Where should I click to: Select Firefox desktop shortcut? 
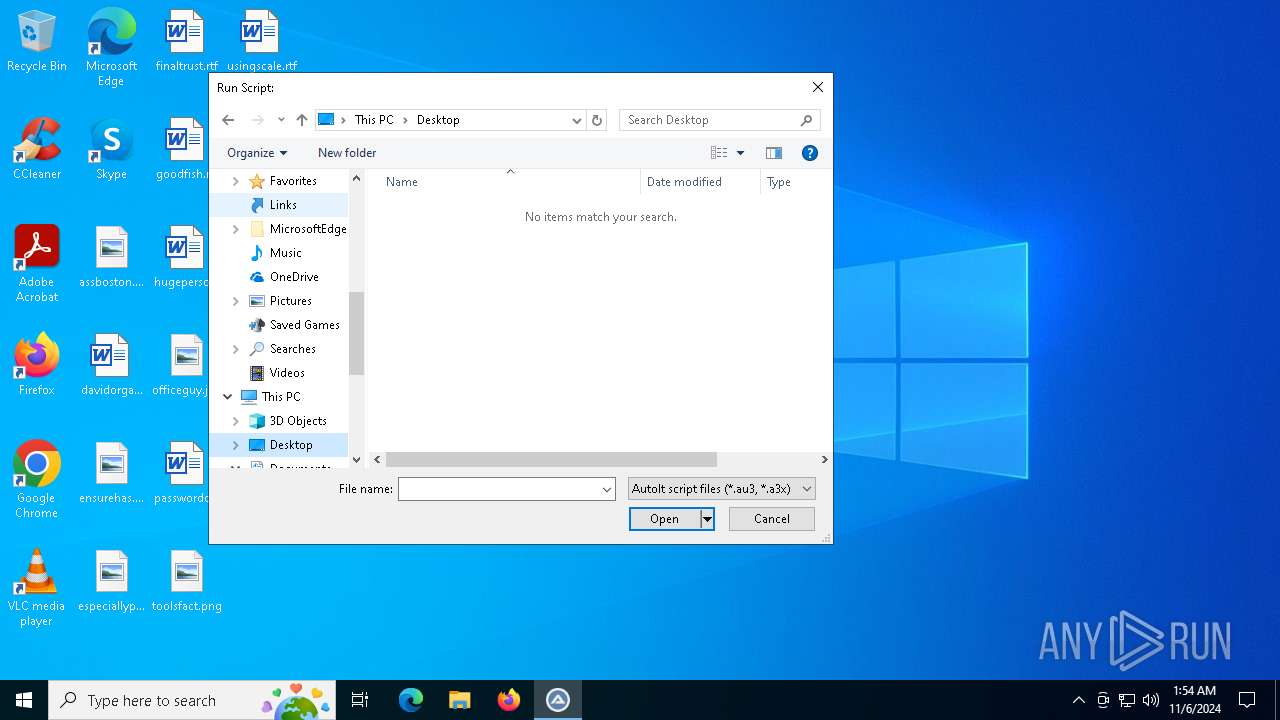(x=37, y=365)
